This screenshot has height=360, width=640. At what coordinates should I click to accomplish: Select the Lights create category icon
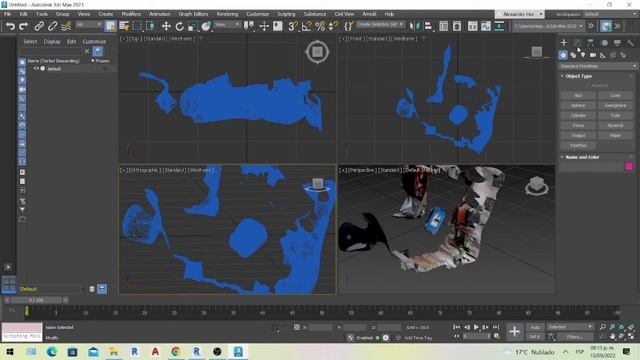point(583,55)
